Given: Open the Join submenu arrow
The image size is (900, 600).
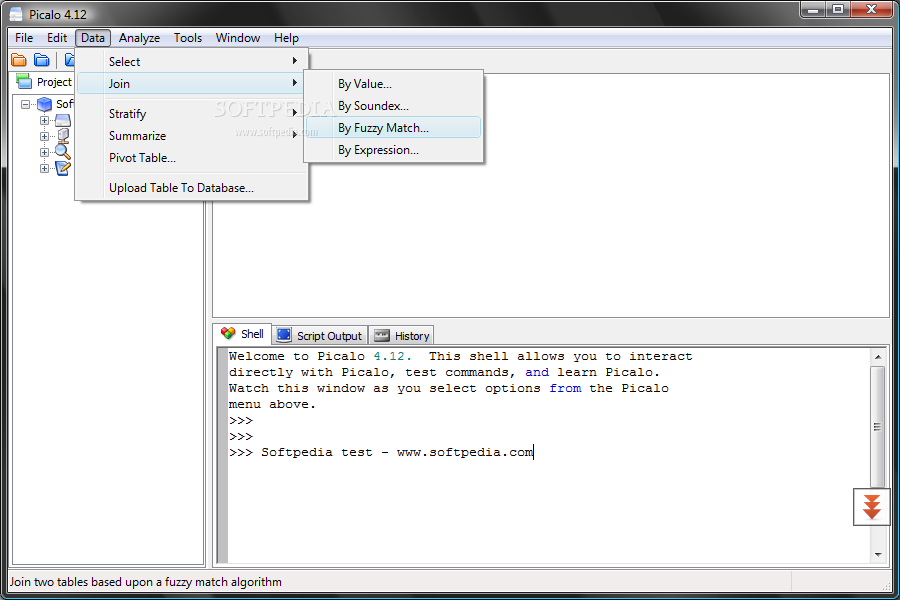Looking at the screenshot, I should 294,83.
